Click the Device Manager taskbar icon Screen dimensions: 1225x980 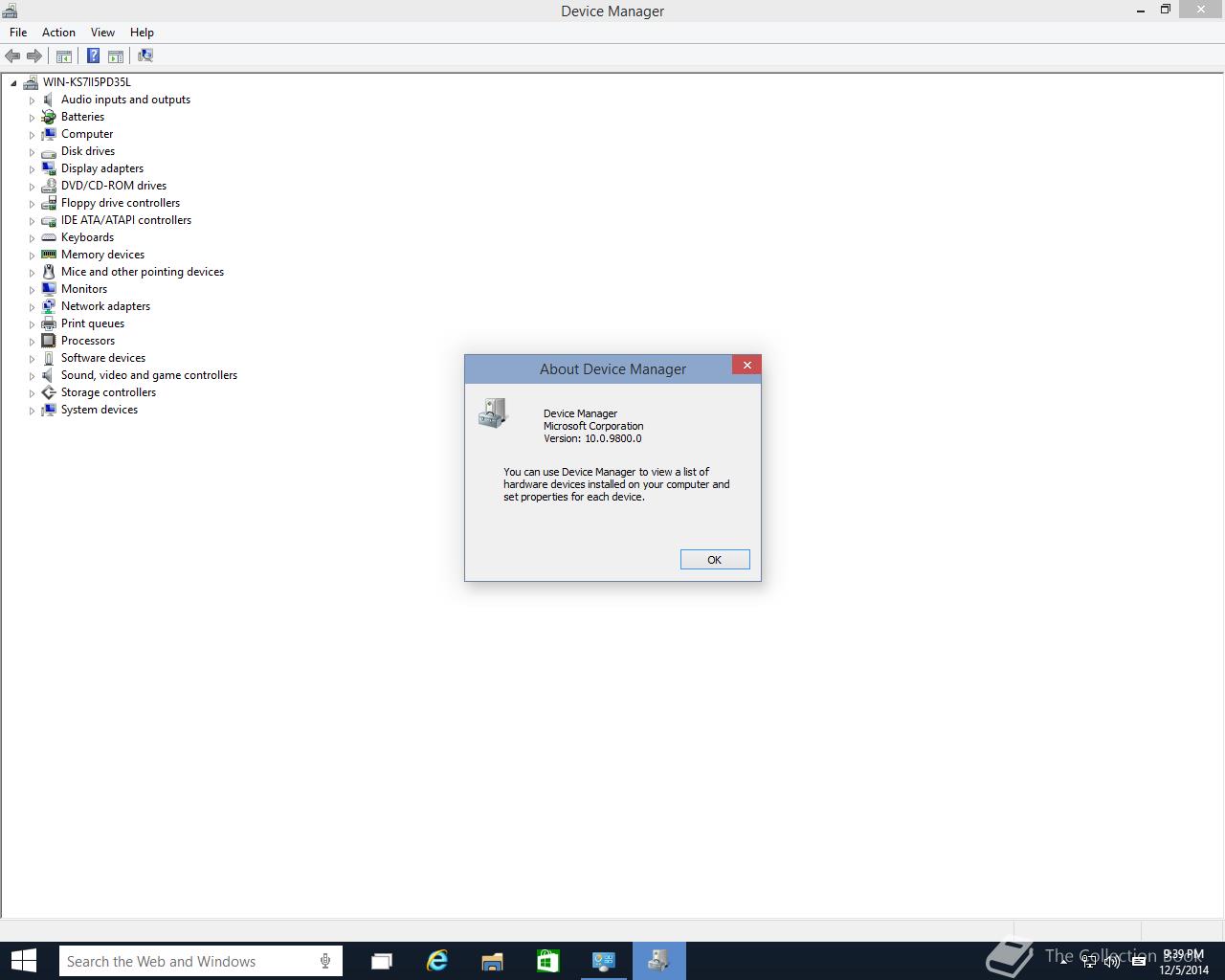pyautogui.click(x=659, y=961)
